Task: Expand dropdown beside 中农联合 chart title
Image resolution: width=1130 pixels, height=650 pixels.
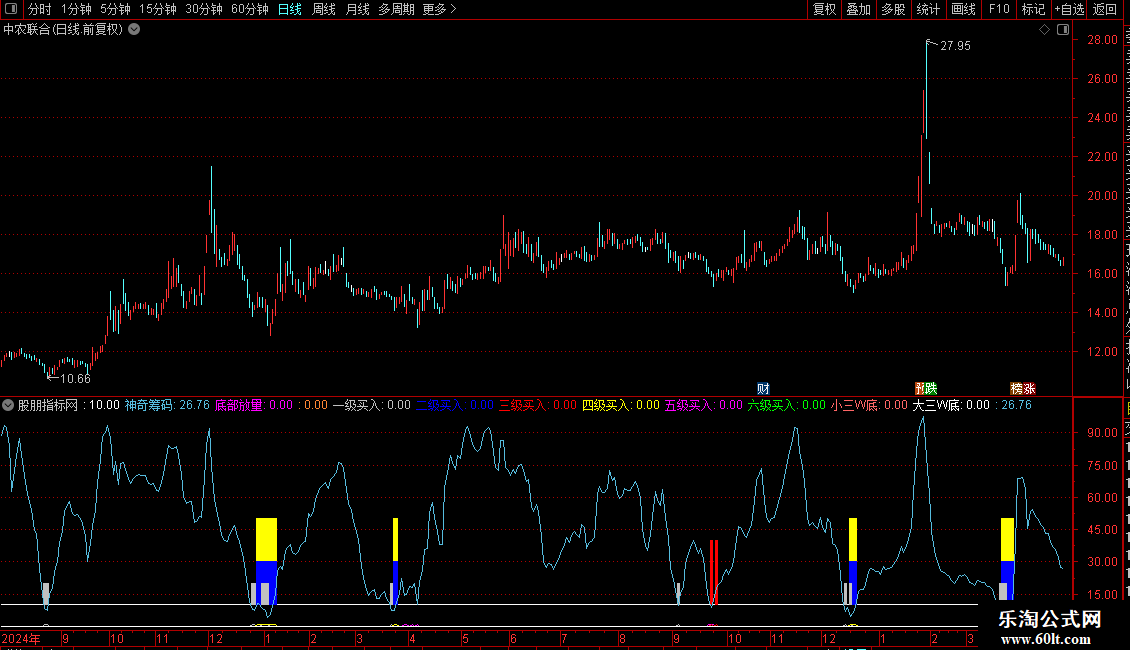Action: [x=134, y=30]
